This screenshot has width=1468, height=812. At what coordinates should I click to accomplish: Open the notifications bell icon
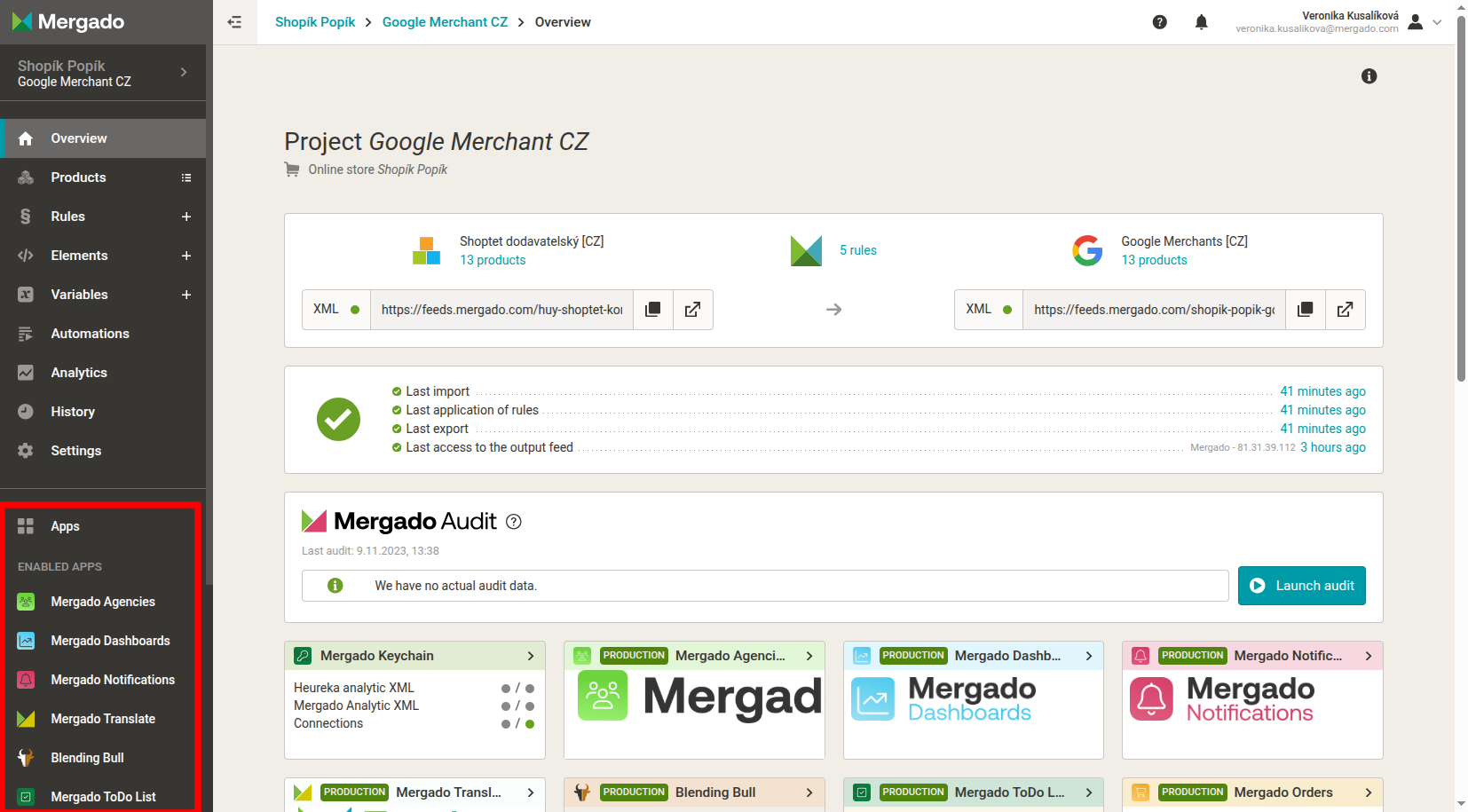[x=1201, y=22]
